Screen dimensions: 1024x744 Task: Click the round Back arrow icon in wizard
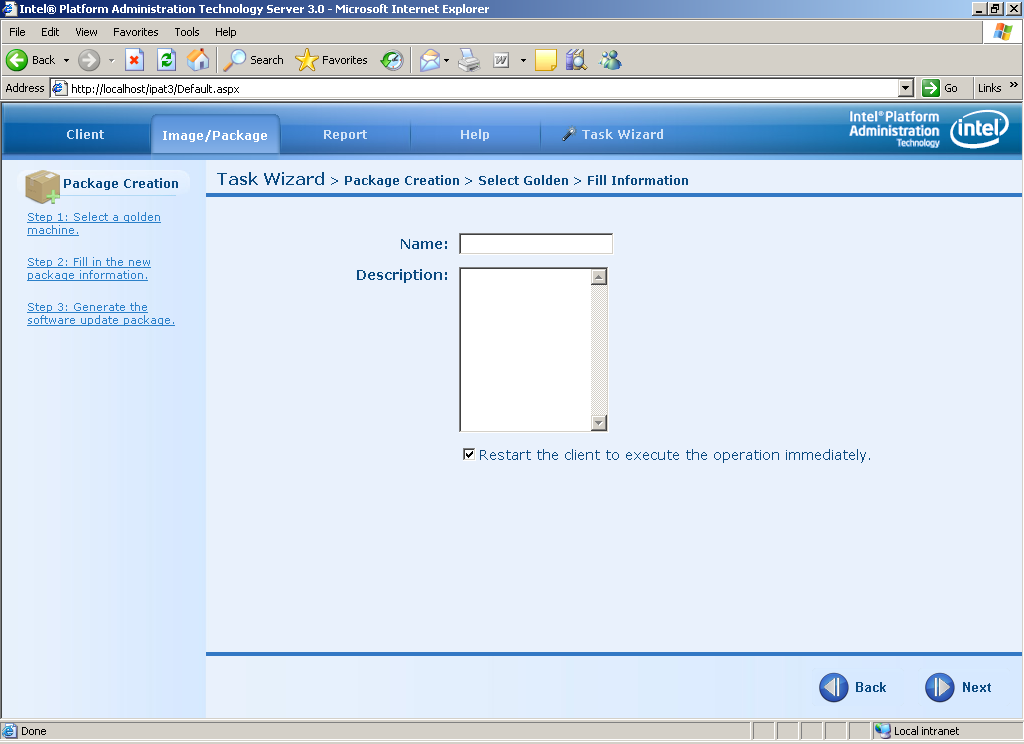click(834, 687)
